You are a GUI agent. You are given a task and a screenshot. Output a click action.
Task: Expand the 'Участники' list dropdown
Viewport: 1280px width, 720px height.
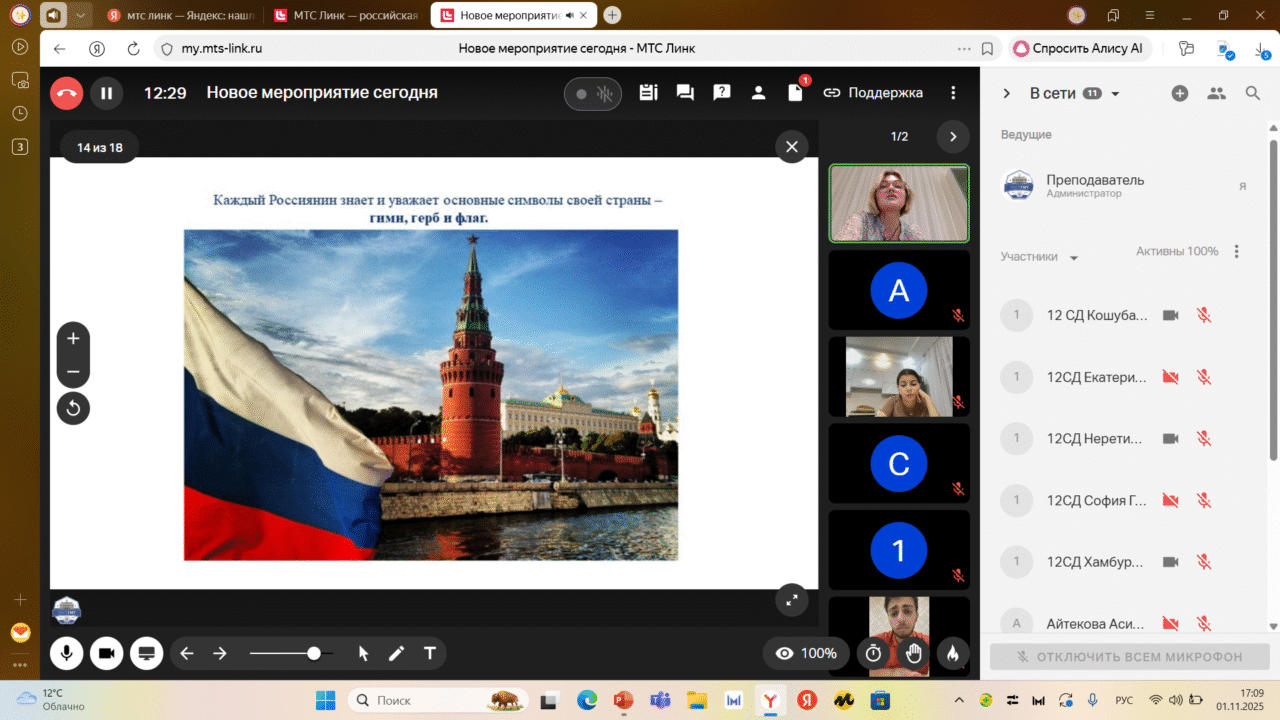tap(1074, 258)
